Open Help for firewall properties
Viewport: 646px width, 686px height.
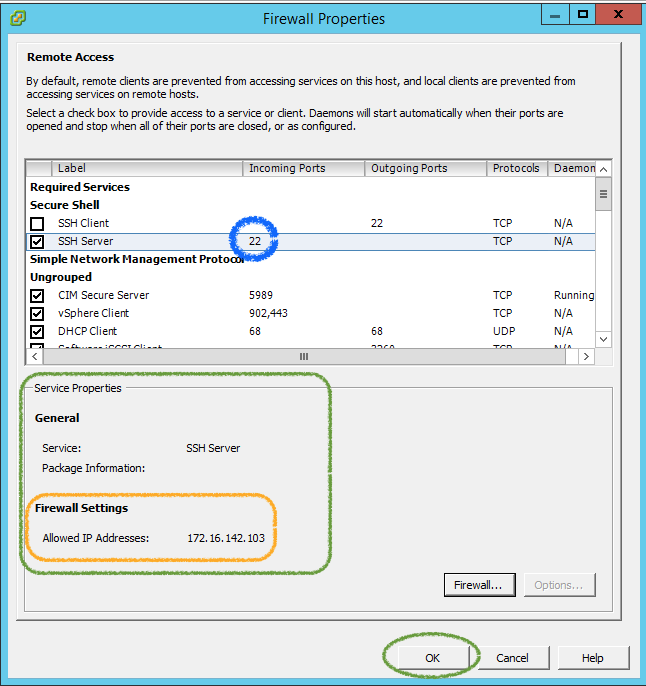593,658
